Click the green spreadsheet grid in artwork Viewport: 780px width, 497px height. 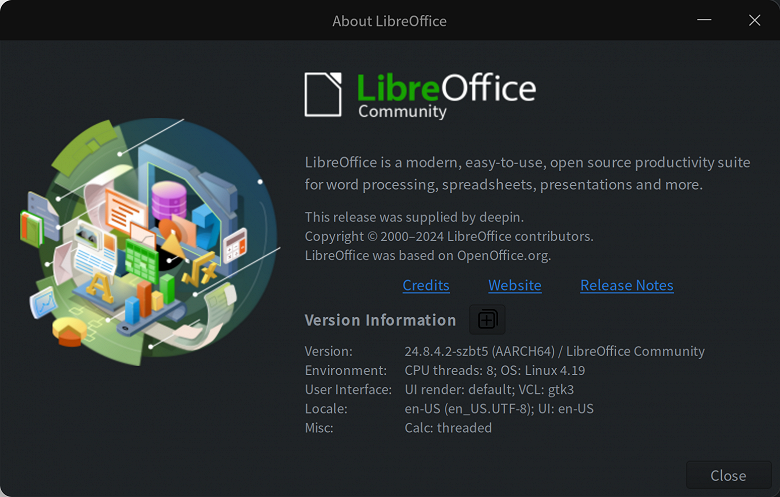coord(140,262)
